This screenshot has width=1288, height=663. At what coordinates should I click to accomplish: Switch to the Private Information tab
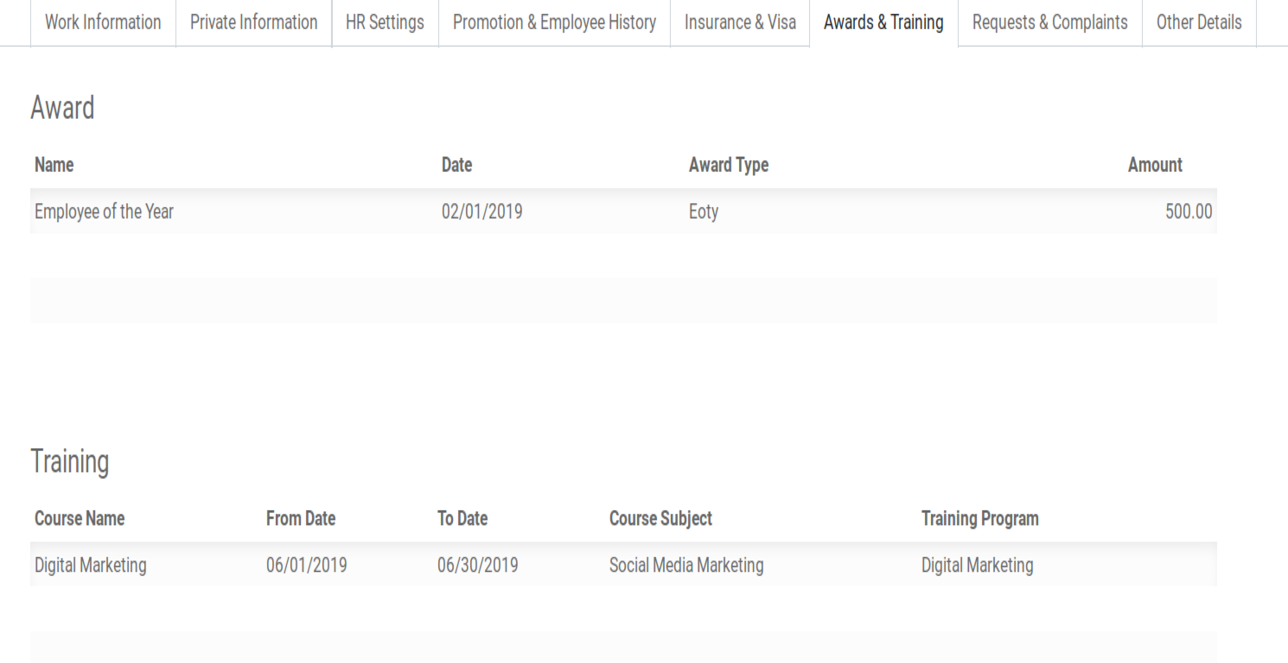point(253,22)
